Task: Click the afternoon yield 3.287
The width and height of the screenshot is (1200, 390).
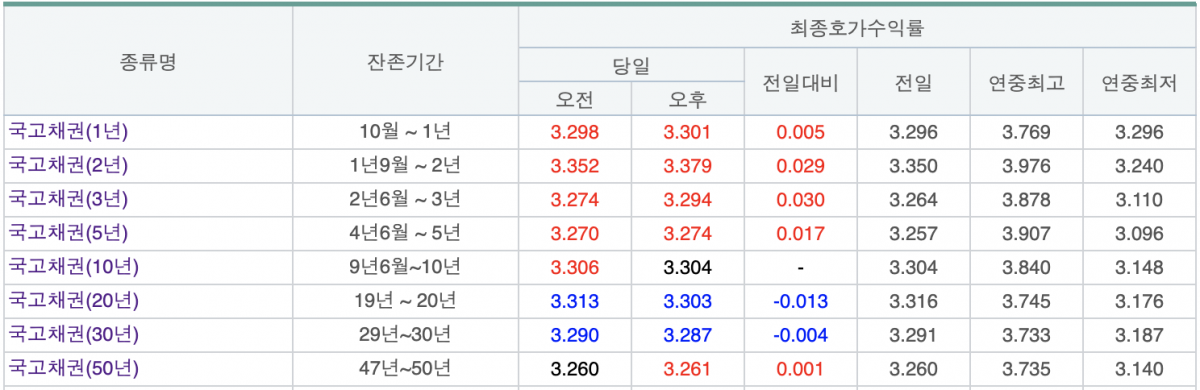Action: coord(688,336)
